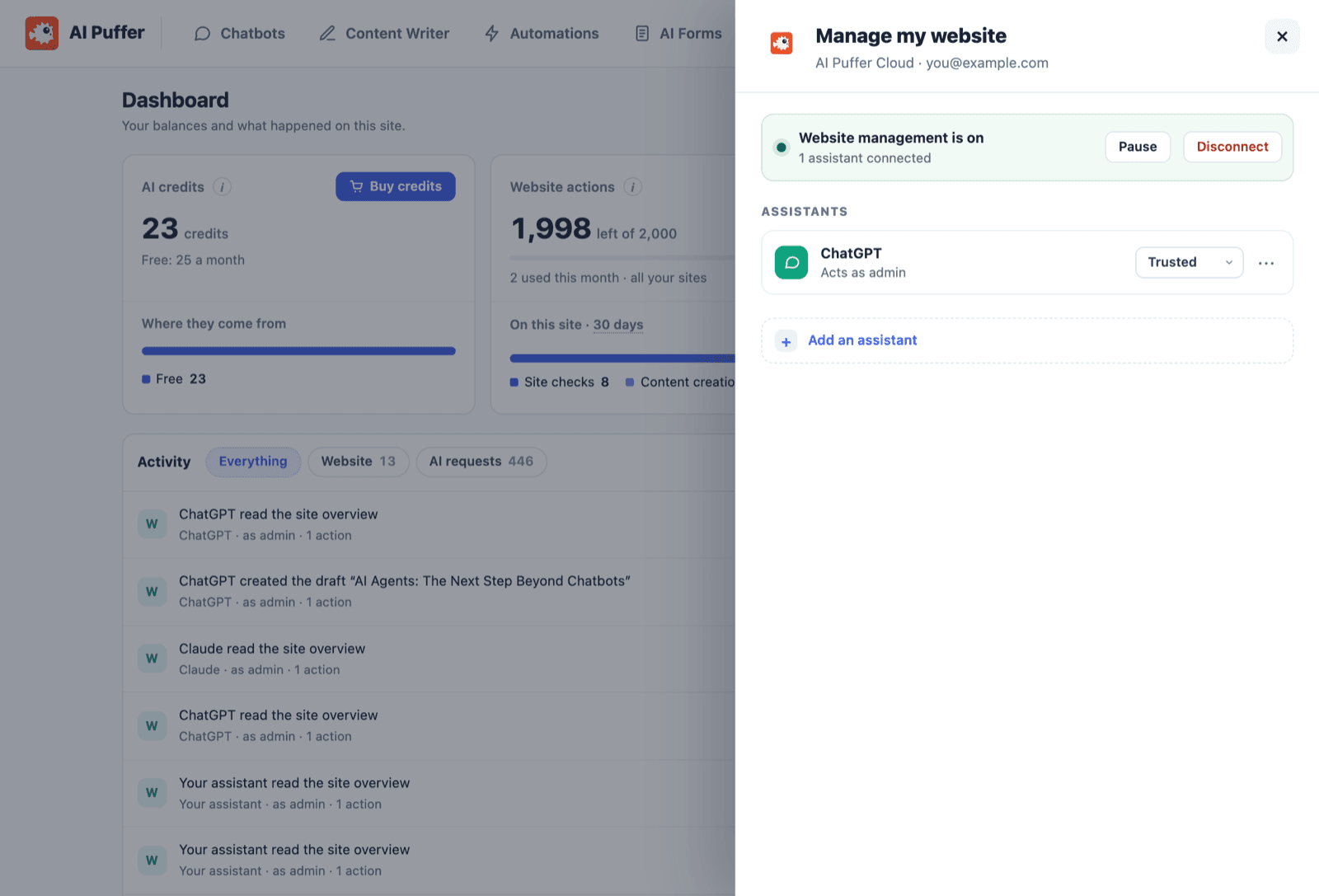Open the Chatbots nav item
Screen dimensions: 1319x896
click(240, 34)
